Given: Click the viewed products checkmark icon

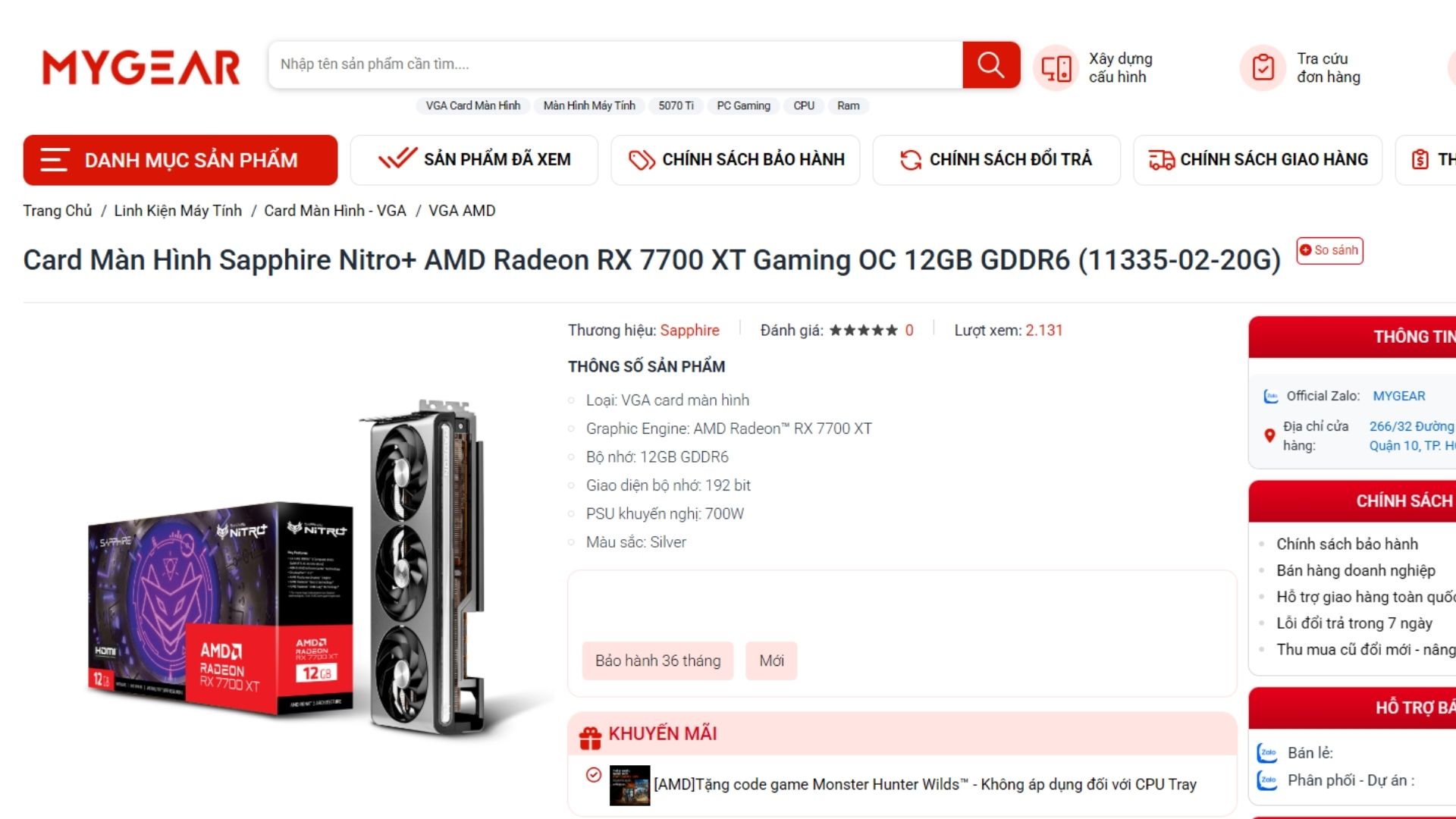Looking at the screenshot, I should [397, 158].
